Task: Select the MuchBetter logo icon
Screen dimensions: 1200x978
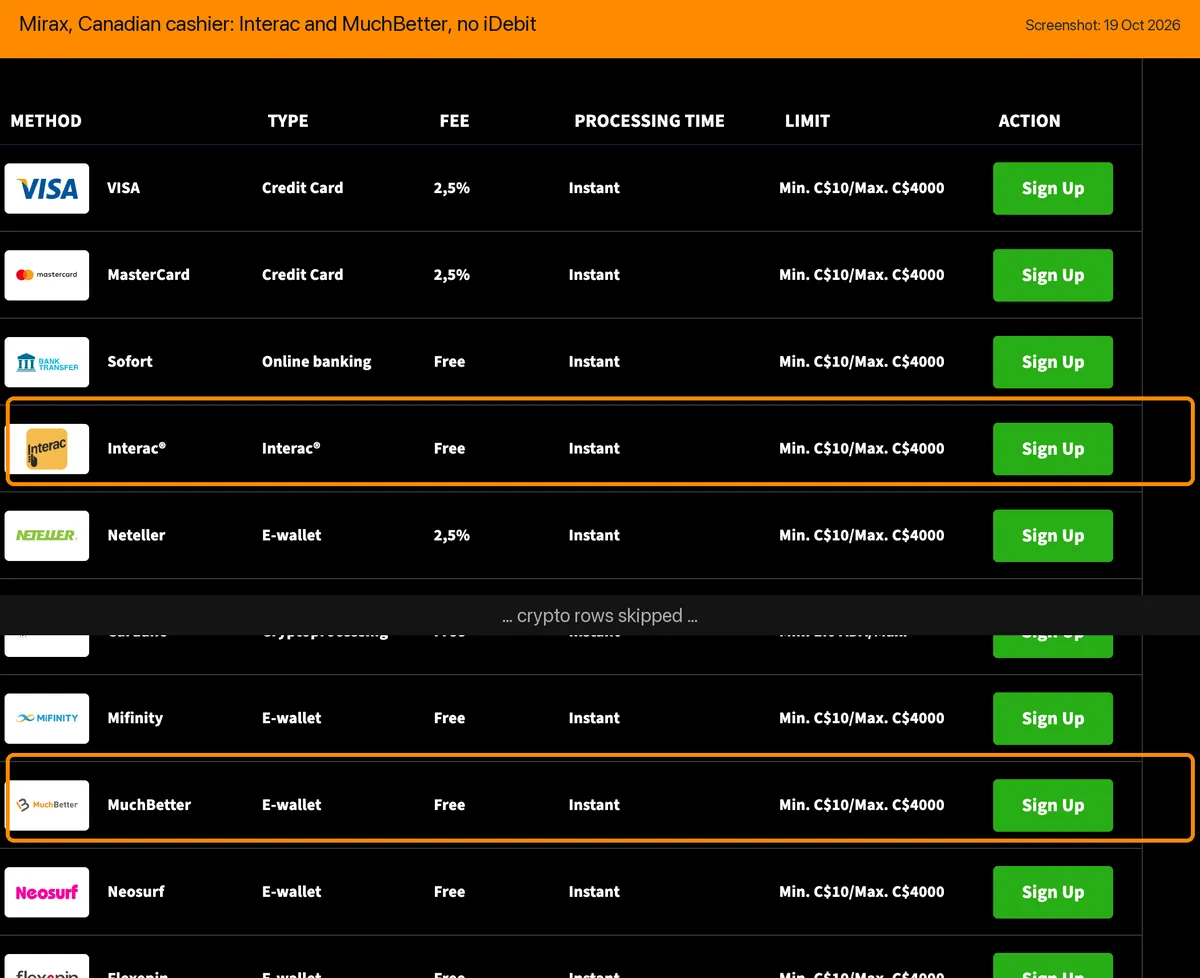Action: (x=47, y=805)
